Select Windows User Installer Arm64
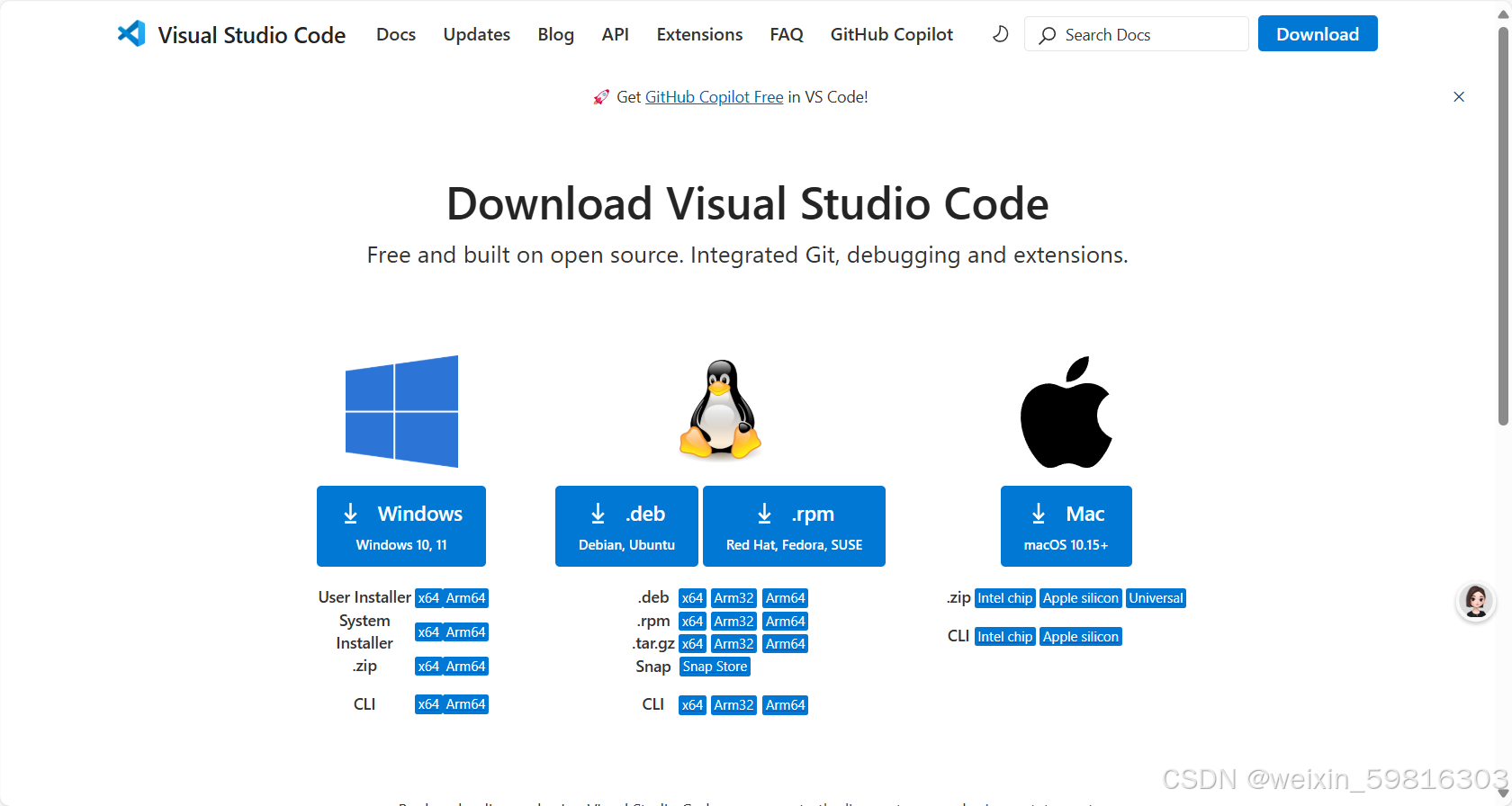 (x=465, y=598)
